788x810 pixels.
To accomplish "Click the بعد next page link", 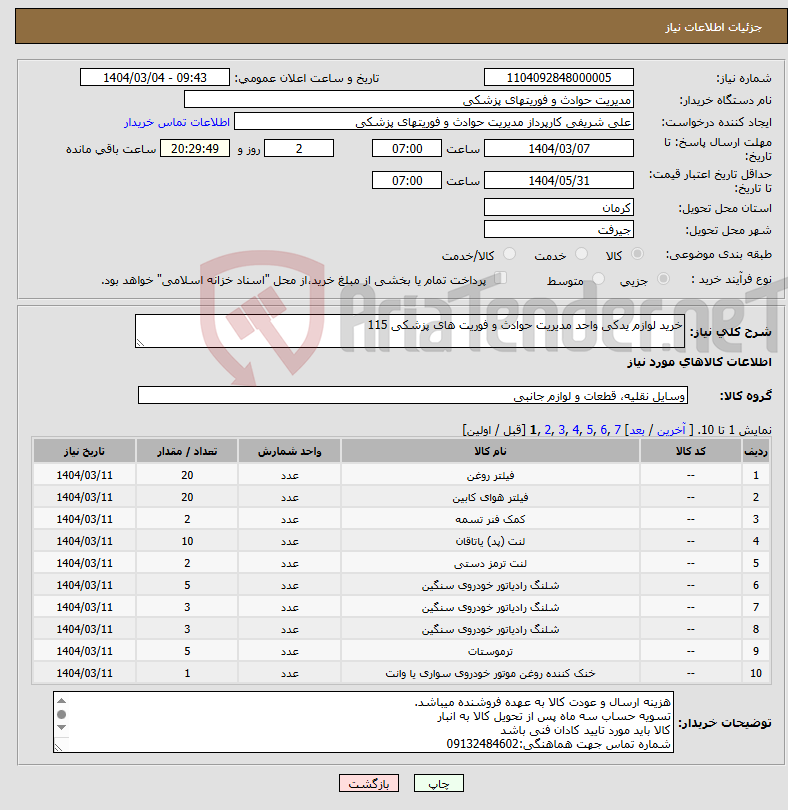I will click(x=637, y=430).
